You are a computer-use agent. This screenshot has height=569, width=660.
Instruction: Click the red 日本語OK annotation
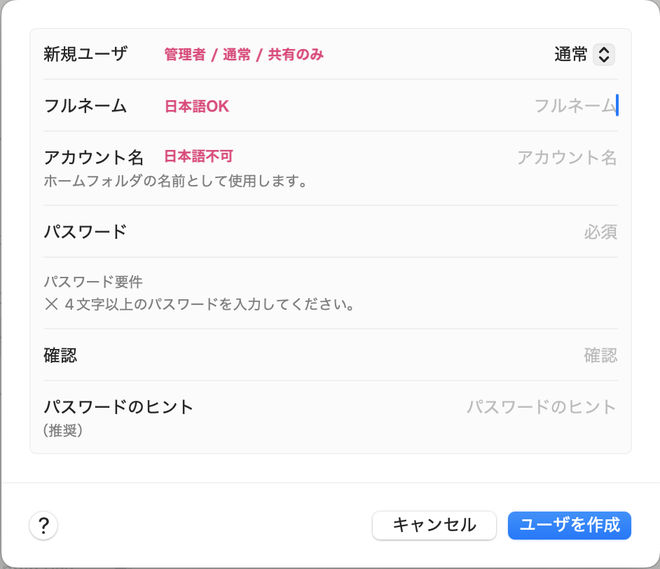click(197, 106)
